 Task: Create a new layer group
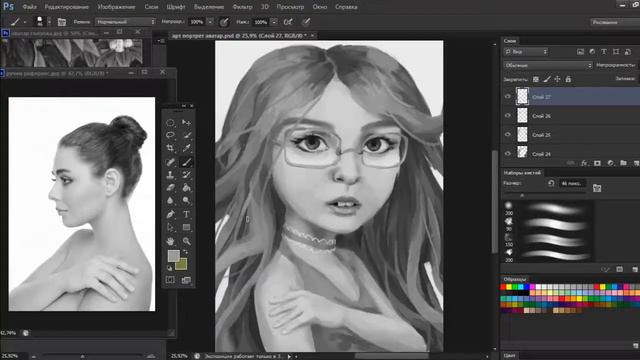tap(623, 163)
